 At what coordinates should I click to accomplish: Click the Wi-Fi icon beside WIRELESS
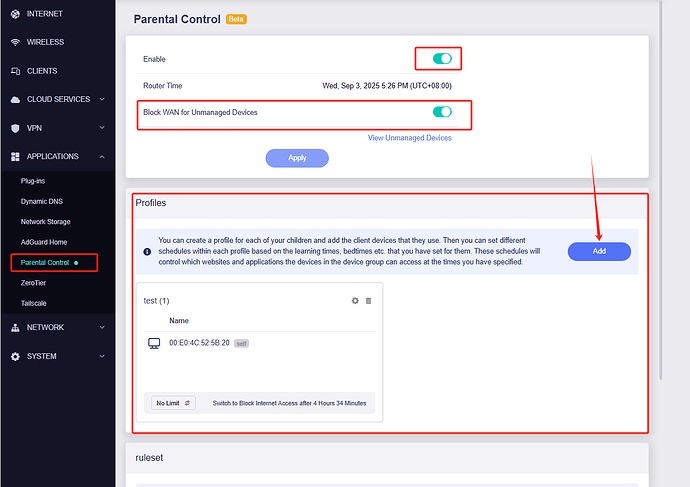(x=15, y=42)
